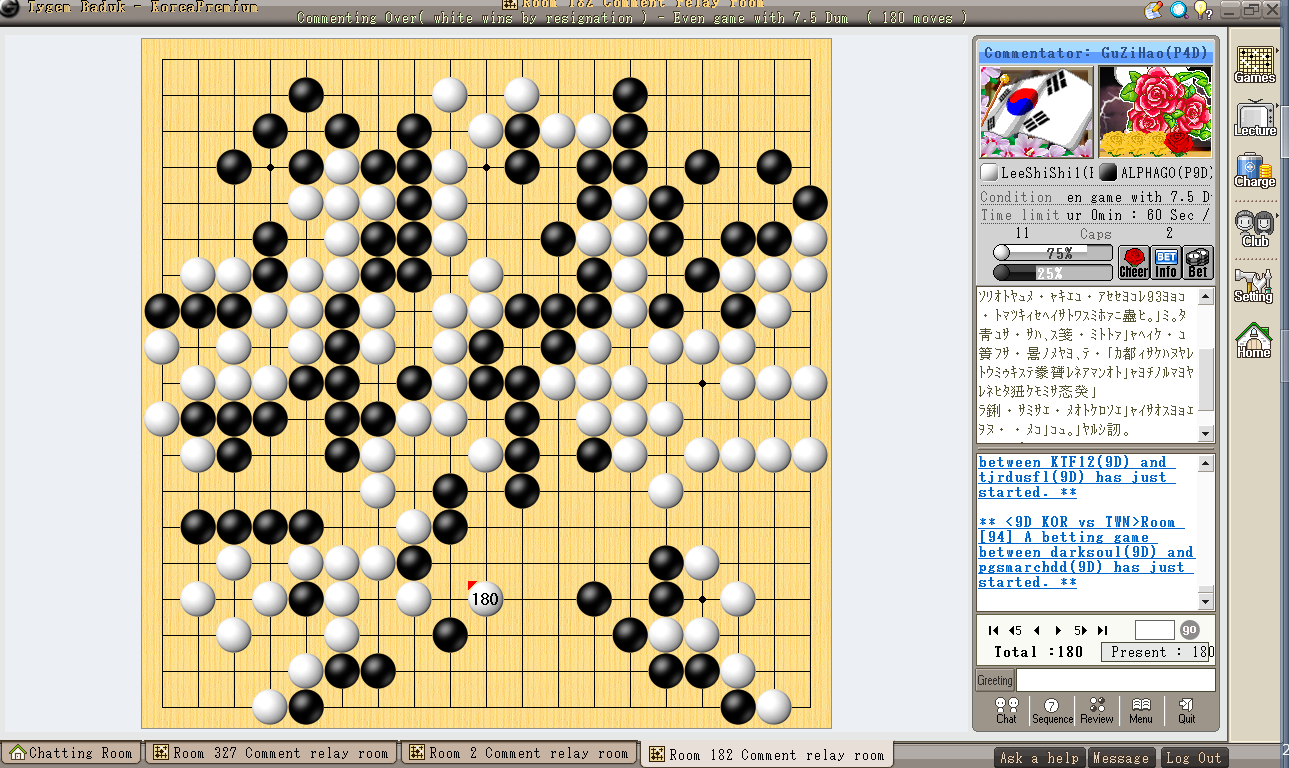Screen dimensions: 1289x768
Task: Click white player's Korean flag avatar
Action: click(x=1036, y=112)
